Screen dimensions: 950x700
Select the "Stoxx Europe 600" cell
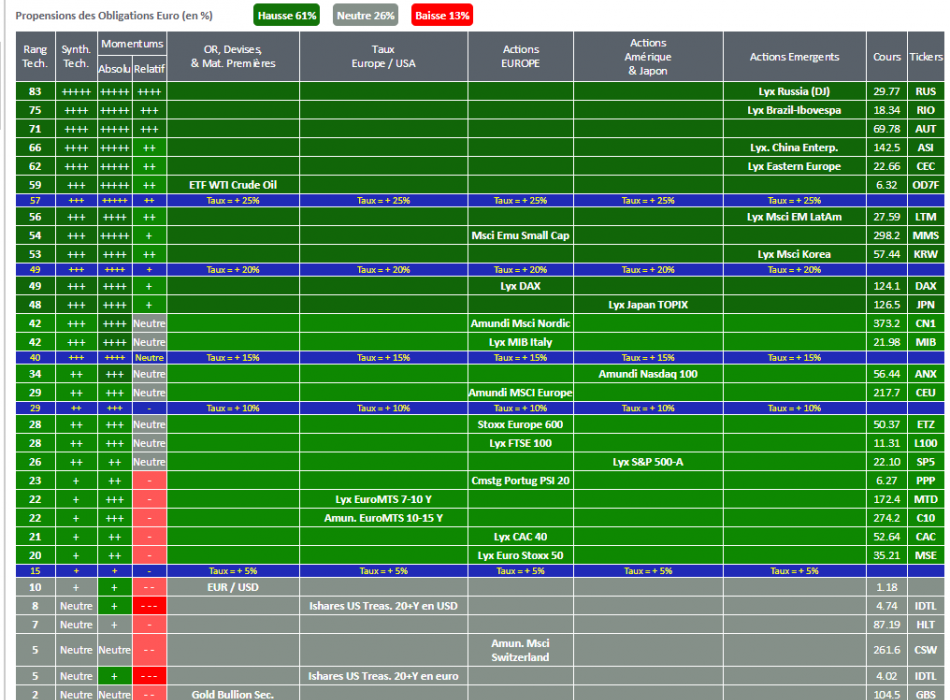coord(520,425)
